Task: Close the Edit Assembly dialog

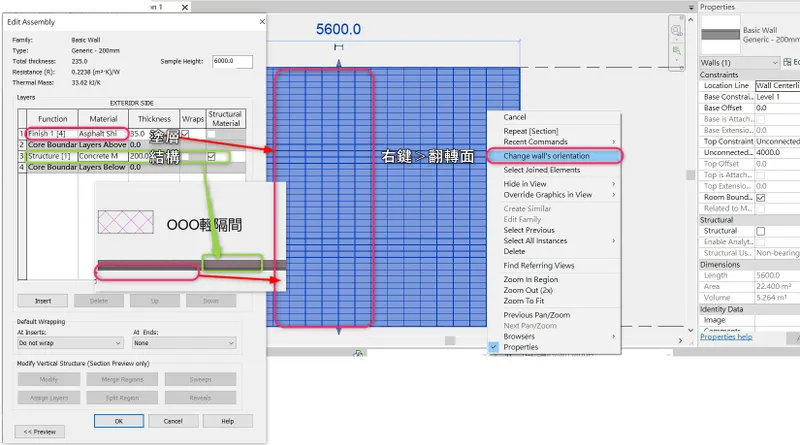Action: tap(262, 21)
